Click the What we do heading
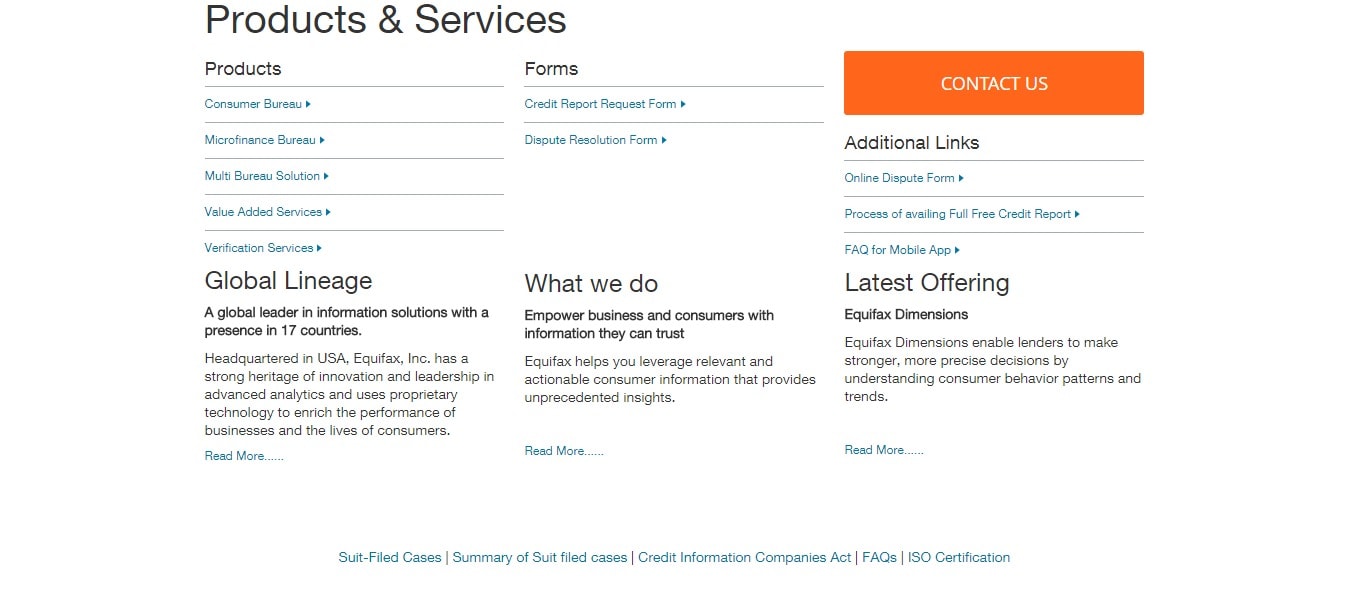The height and width of the screenshot is (596, 1349). pos(591,284)
